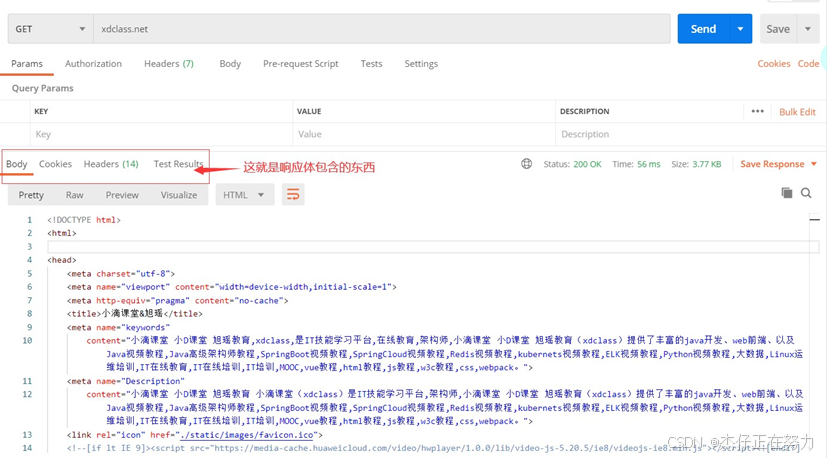
Task: Open the Pre-request Script tab
Action: (301, 64)
